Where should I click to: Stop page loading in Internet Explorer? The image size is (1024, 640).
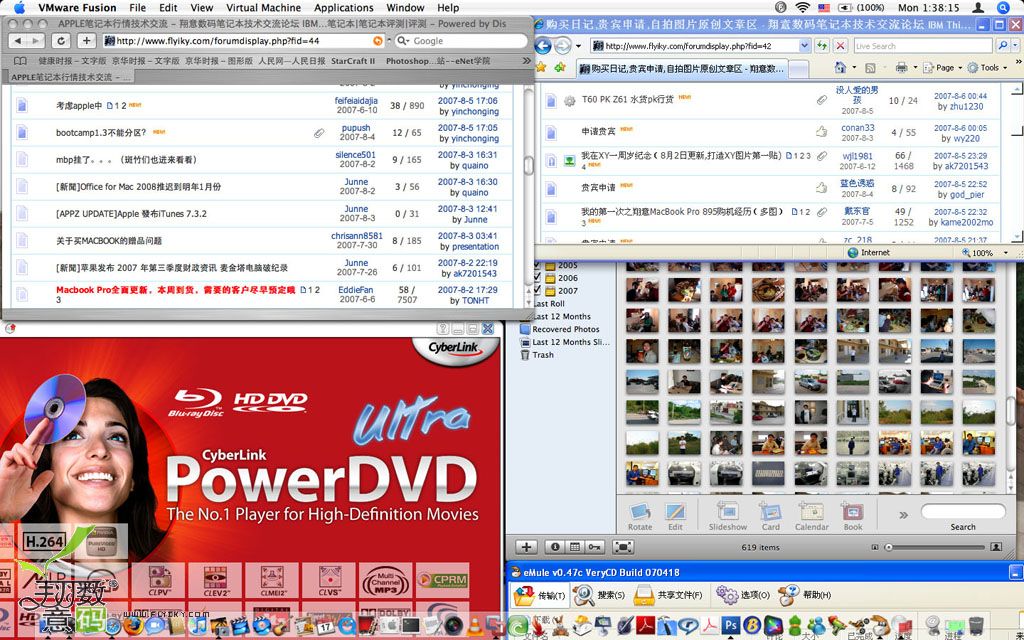840,46
